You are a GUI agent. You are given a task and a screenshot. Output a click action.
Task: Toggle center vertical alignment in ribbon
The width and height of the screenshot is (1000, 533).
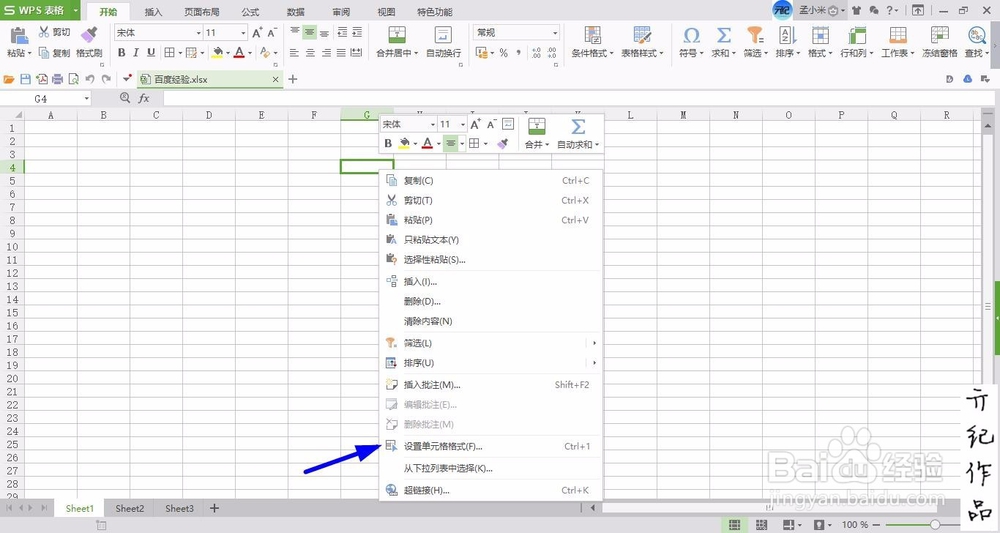pos(309,32)
